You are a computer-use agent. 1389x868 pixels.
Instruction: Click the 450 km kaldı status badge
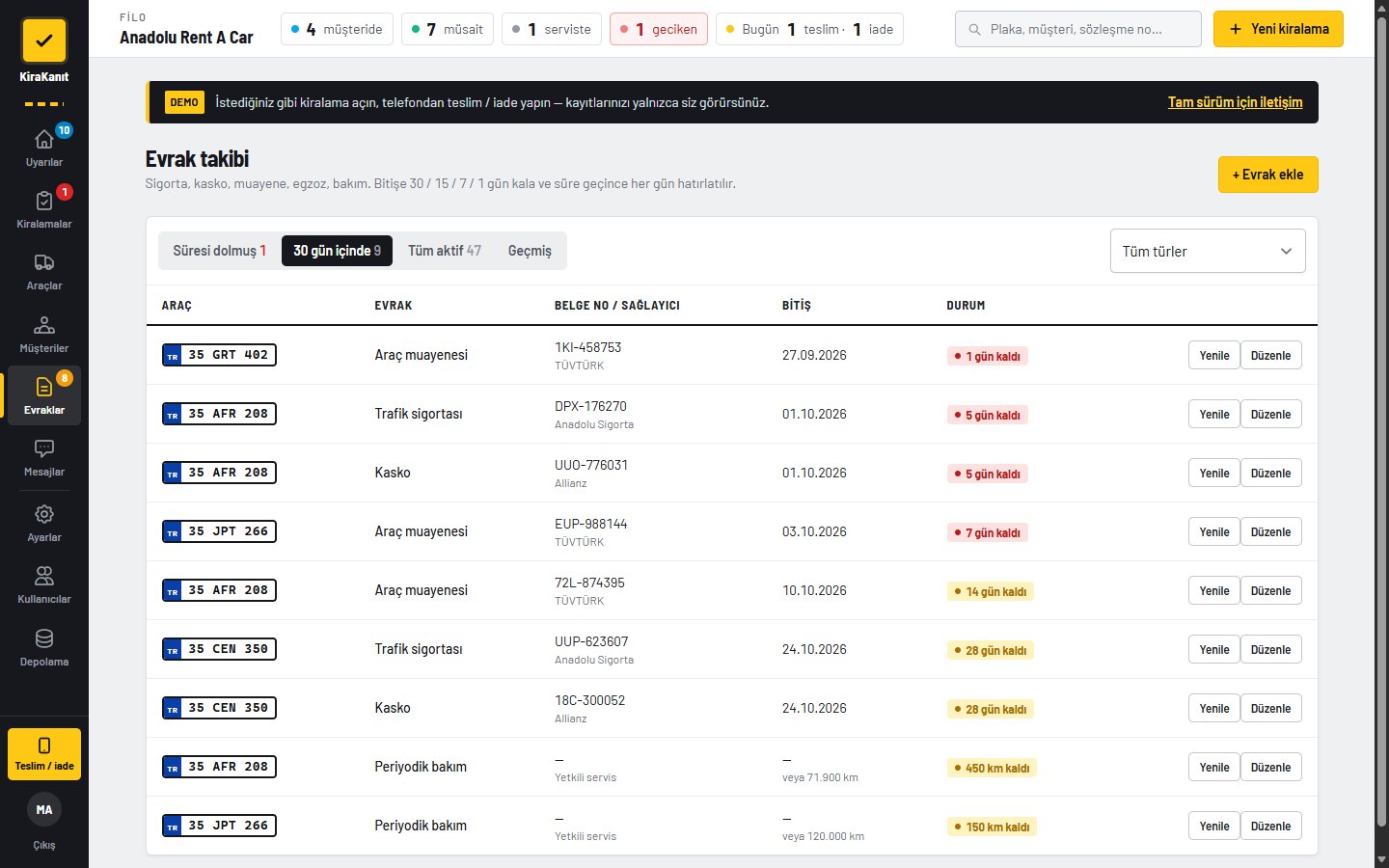pyautogui.click(x=992, y=768)
